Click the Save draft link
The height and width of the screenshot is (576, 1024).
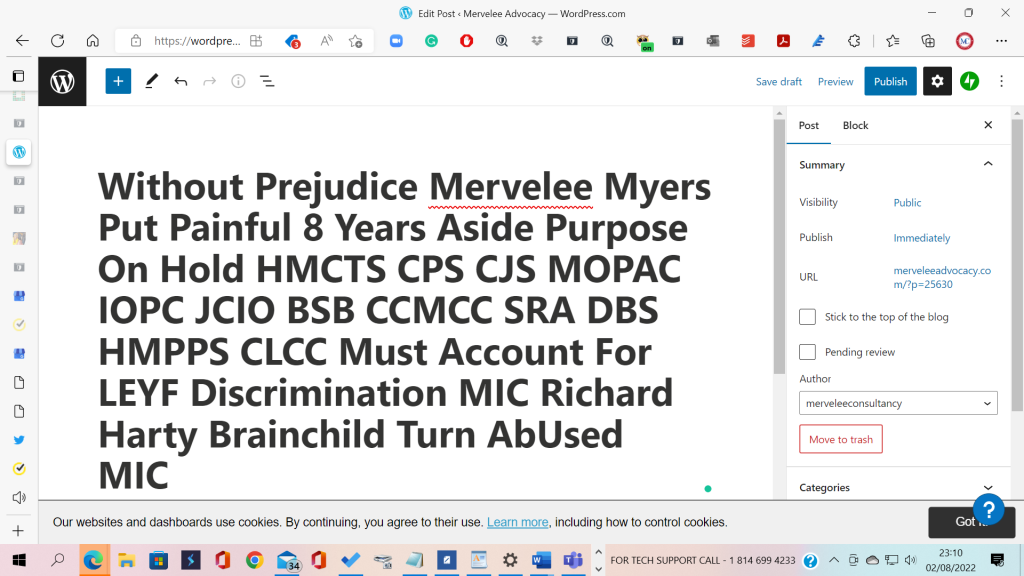click(x=779, y=81)
